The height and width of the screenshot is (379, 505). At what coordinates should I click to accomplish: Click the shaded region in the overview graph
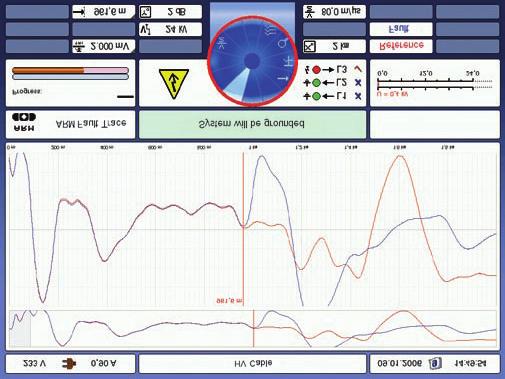coord(20,329)
